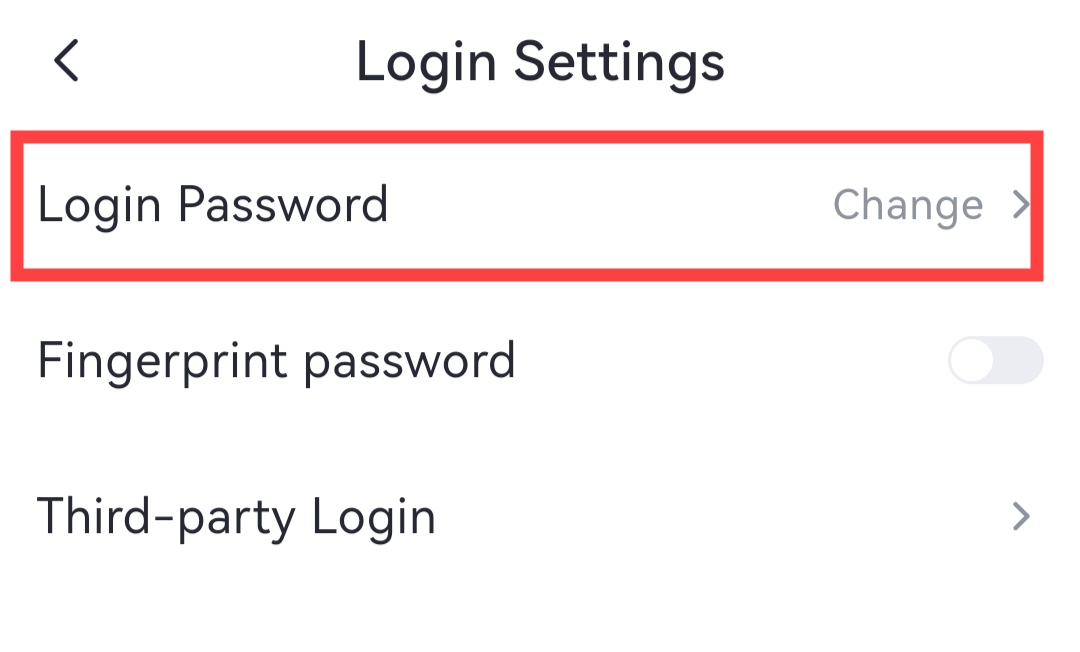
Task: Tap the chevron beside Change
Action: pyautogui.click(x=1020, y=205)
